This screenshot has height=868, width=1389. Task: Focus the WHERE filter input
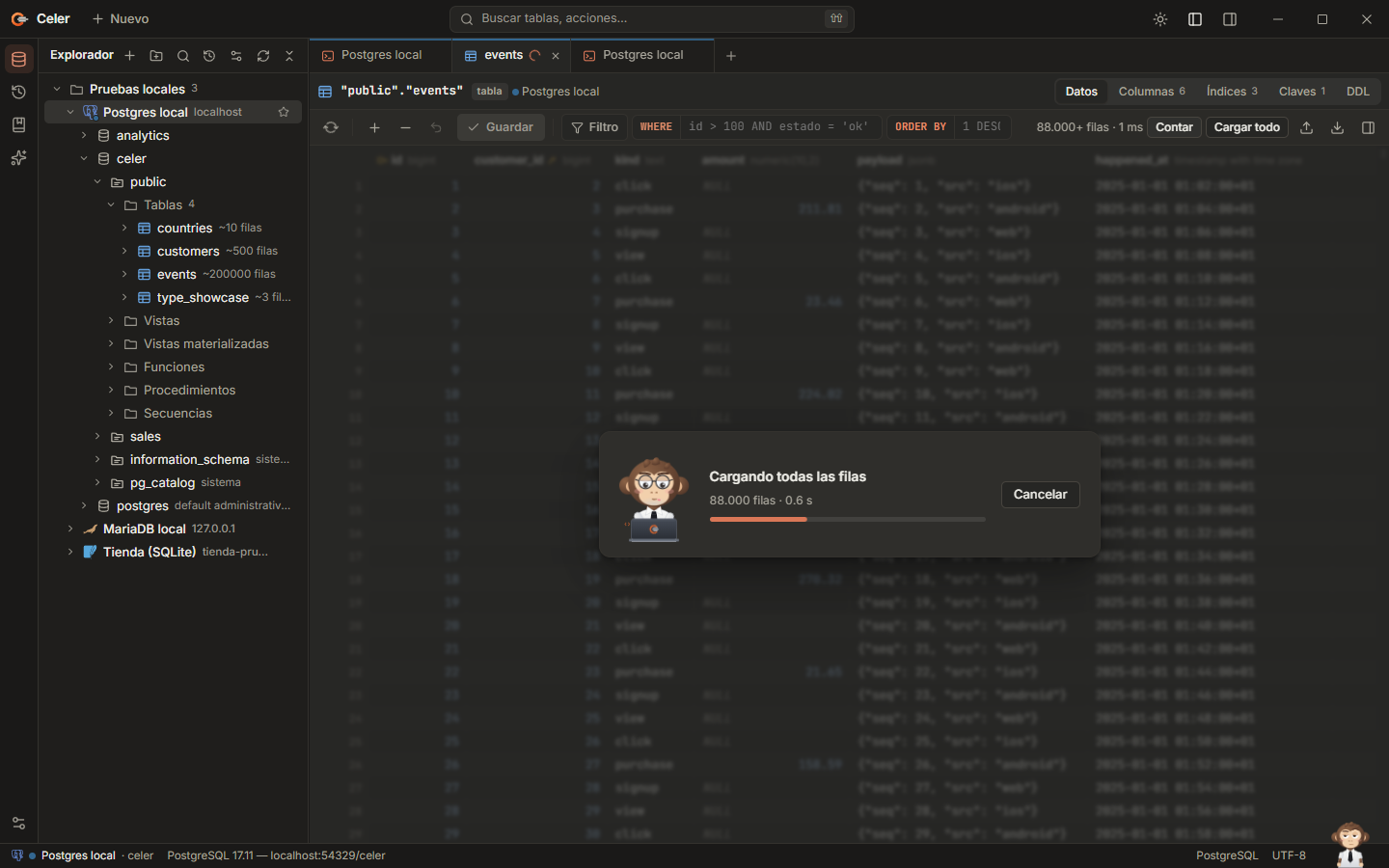click(x=779, y=127)
